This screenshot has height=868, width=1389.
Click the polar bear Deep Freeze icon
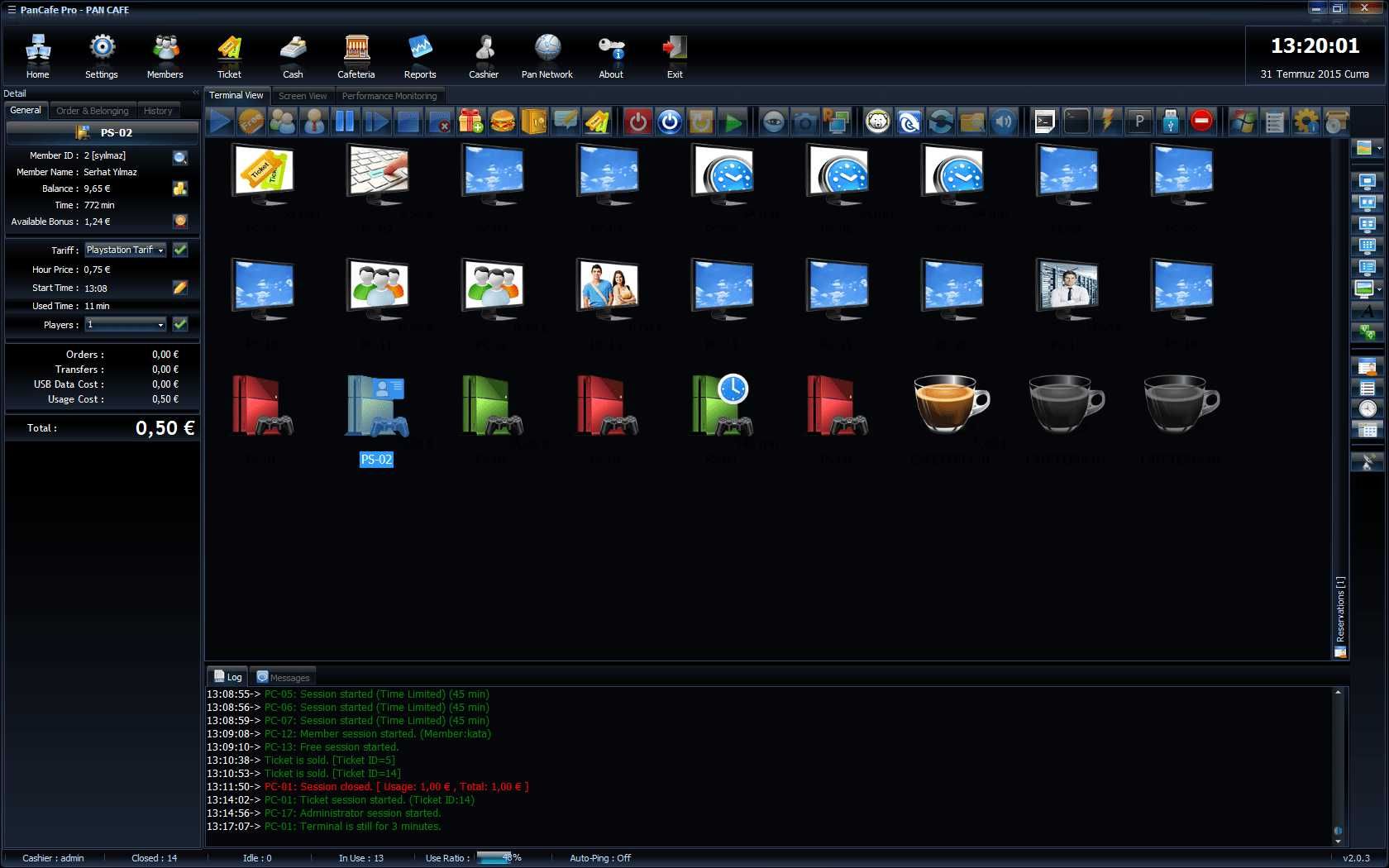(877, 122)
